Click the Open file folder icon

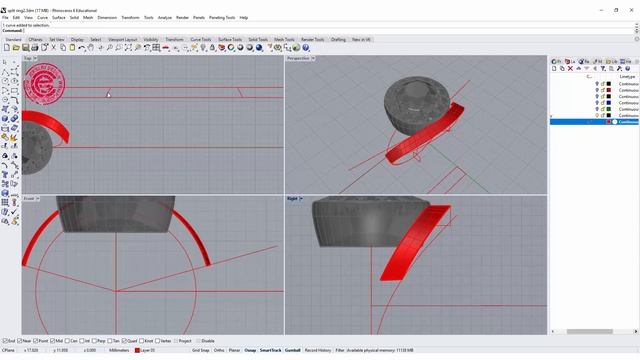pyautogui.click(x=16, y=48)
